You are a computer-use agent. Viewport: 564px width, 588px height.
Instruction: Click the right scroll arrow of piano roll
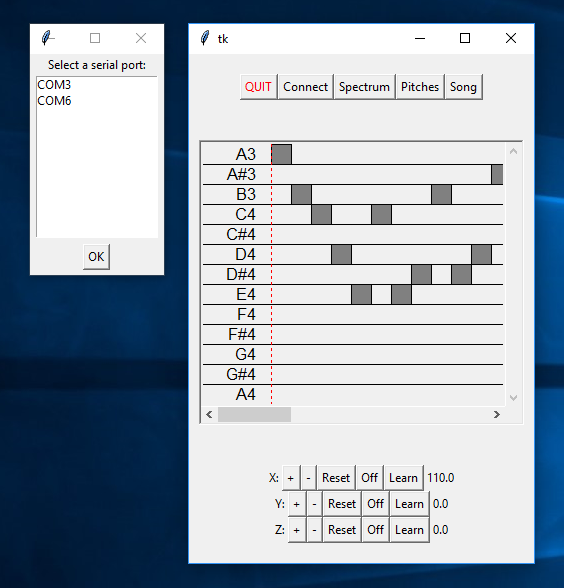[x=497, y=414]
